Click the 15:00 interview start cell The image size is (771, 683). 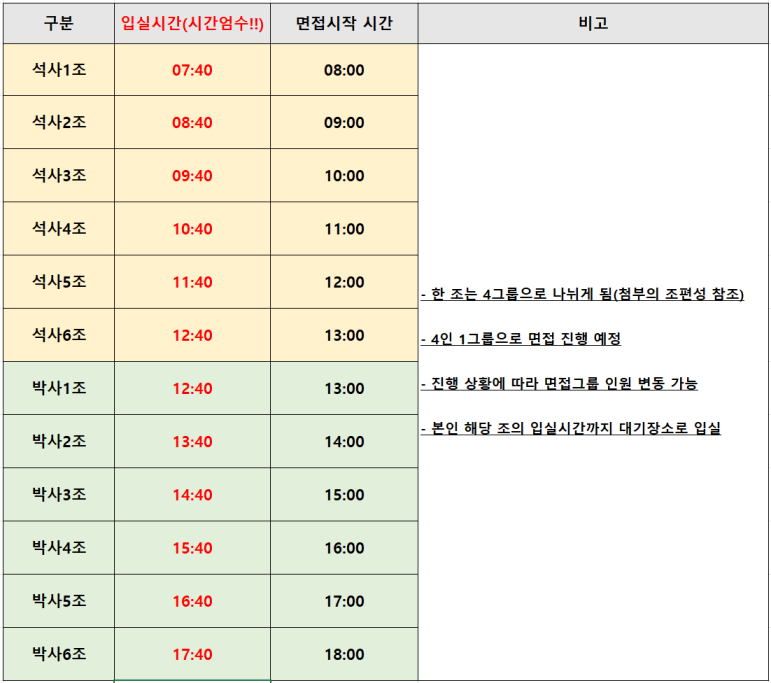[344, 494]
